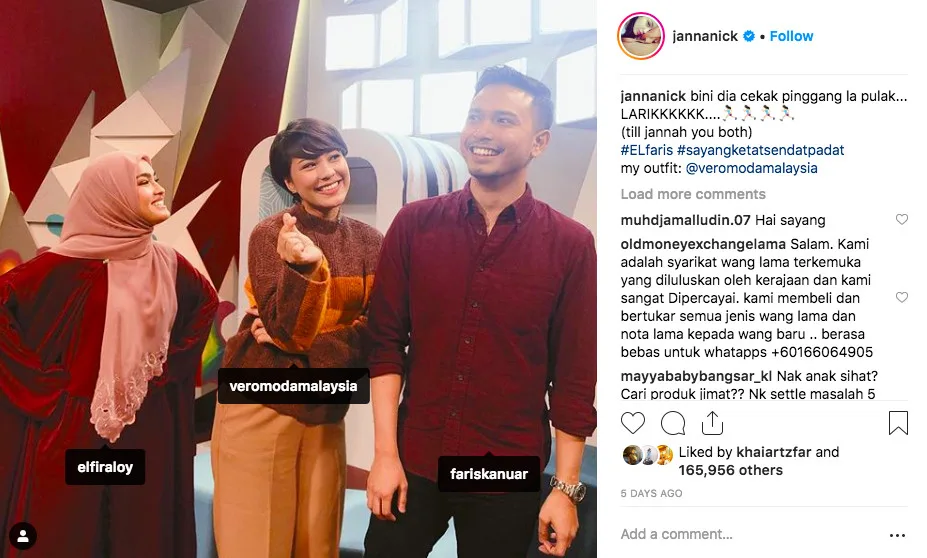The height and width of the screenshot is (558, 927).
Task: Visit @veromodamalaysia mention in caption
Action: click(751, 168)
